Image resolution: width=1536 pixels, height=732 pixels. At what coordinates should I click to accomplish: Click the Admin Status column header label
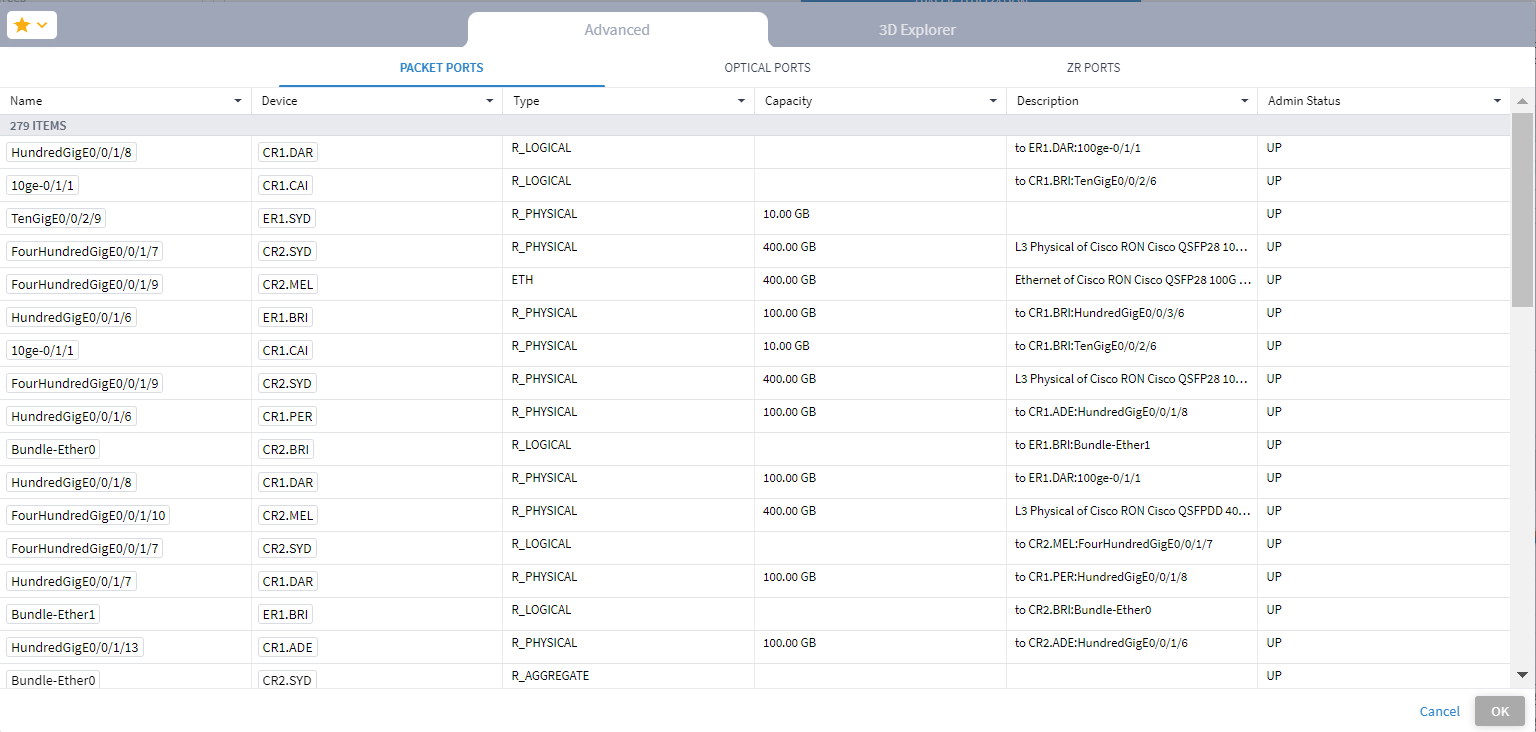(x=1304, y=101)
